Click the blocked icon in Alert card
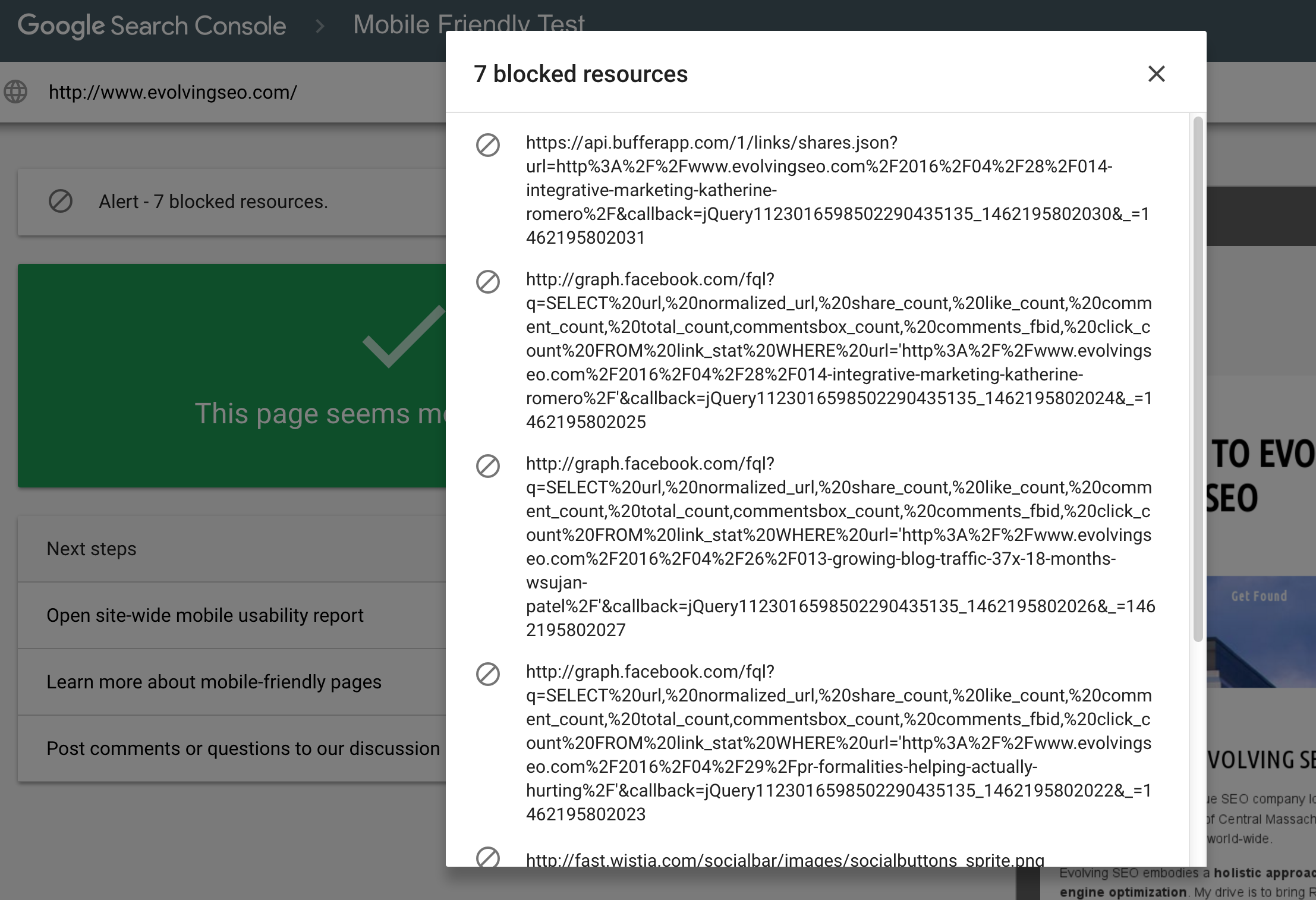Screen dimensions: 1316x900 [60, 202]
